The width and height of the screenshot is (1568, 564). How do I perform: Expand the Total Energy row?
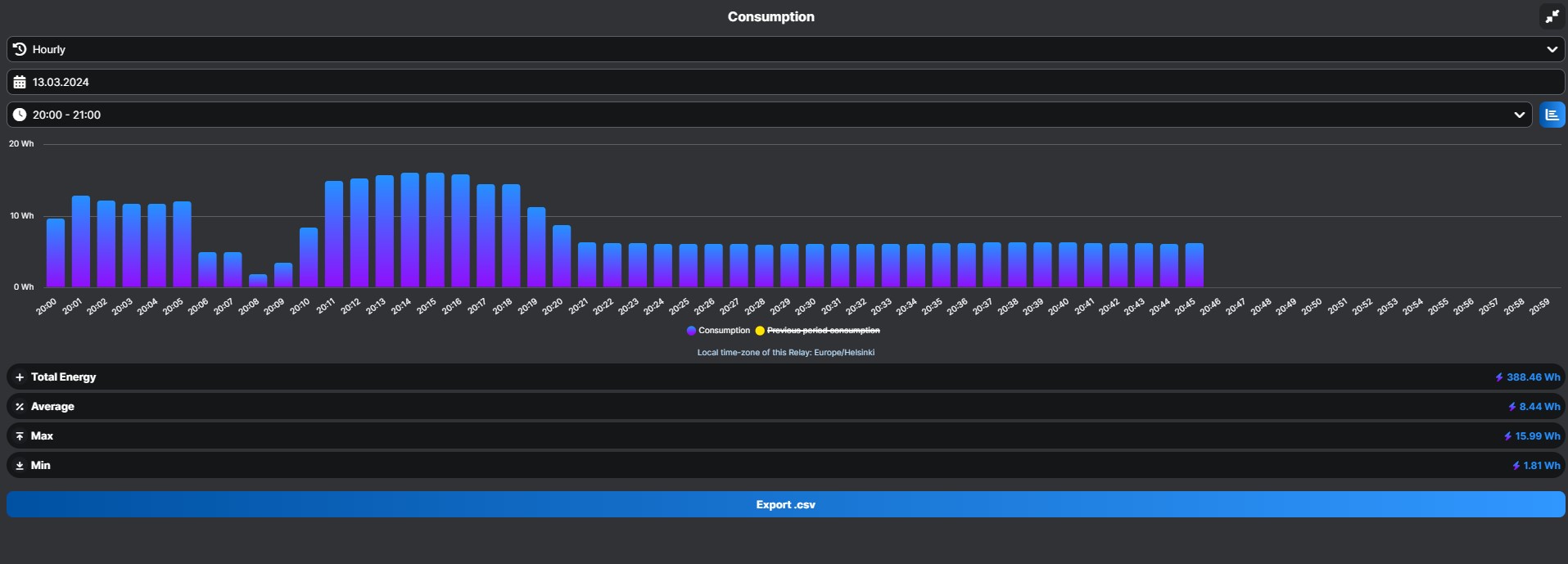[x=63, y=377]
